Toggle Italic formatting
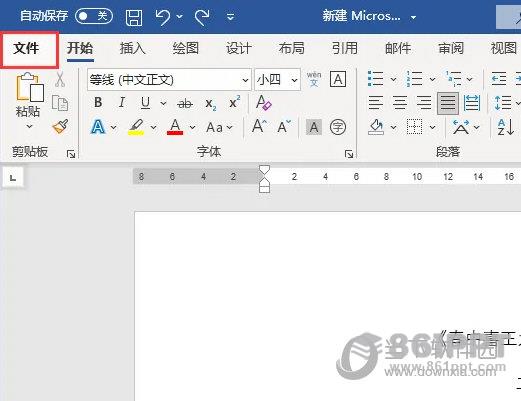 [122, 102]
